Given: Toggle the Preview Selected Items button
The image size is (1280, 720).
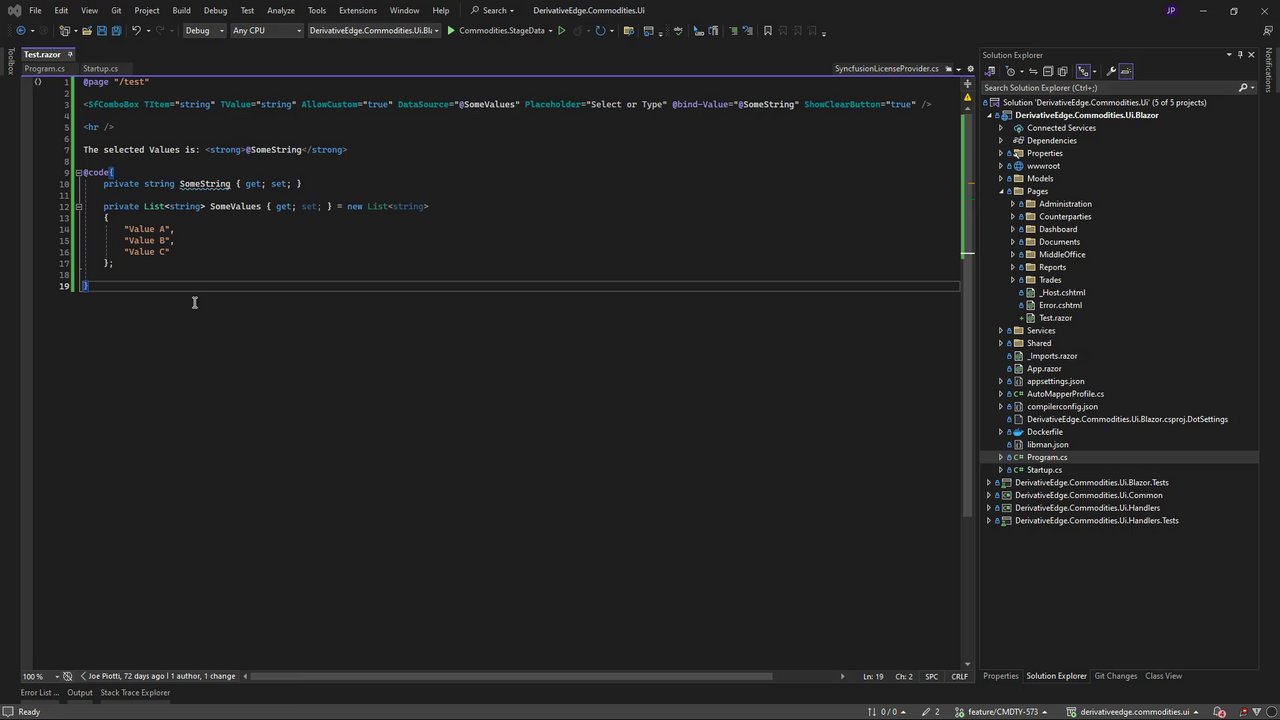Looking at the screenshot, I should (1126, 71).
